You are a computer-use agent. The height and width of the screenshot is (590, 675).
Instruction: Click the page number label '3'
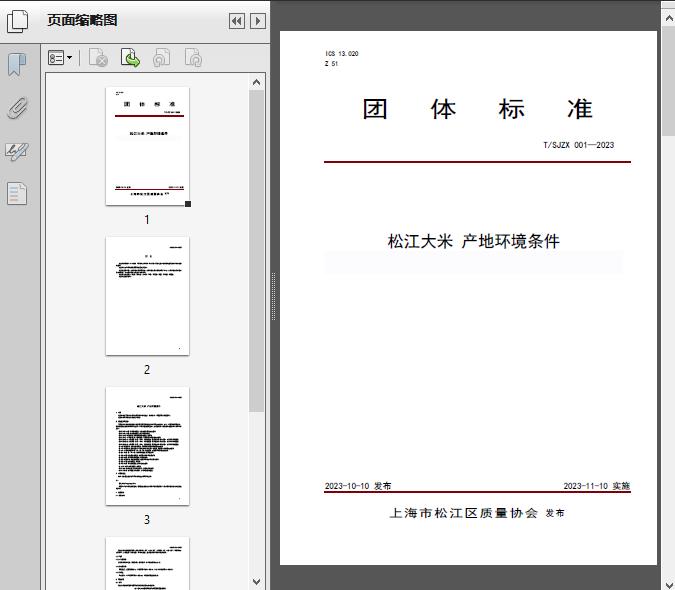[147, 519]
